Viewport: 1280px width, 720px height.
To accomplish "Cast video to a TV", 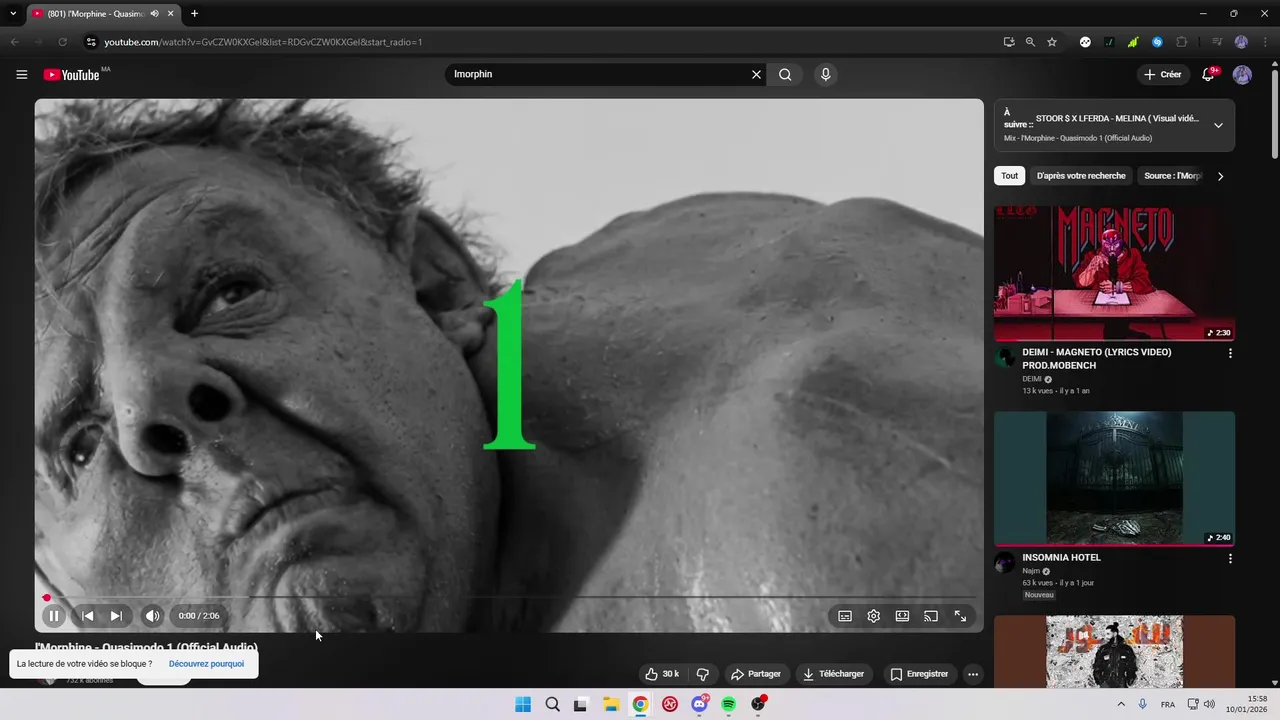I will 931,616.
